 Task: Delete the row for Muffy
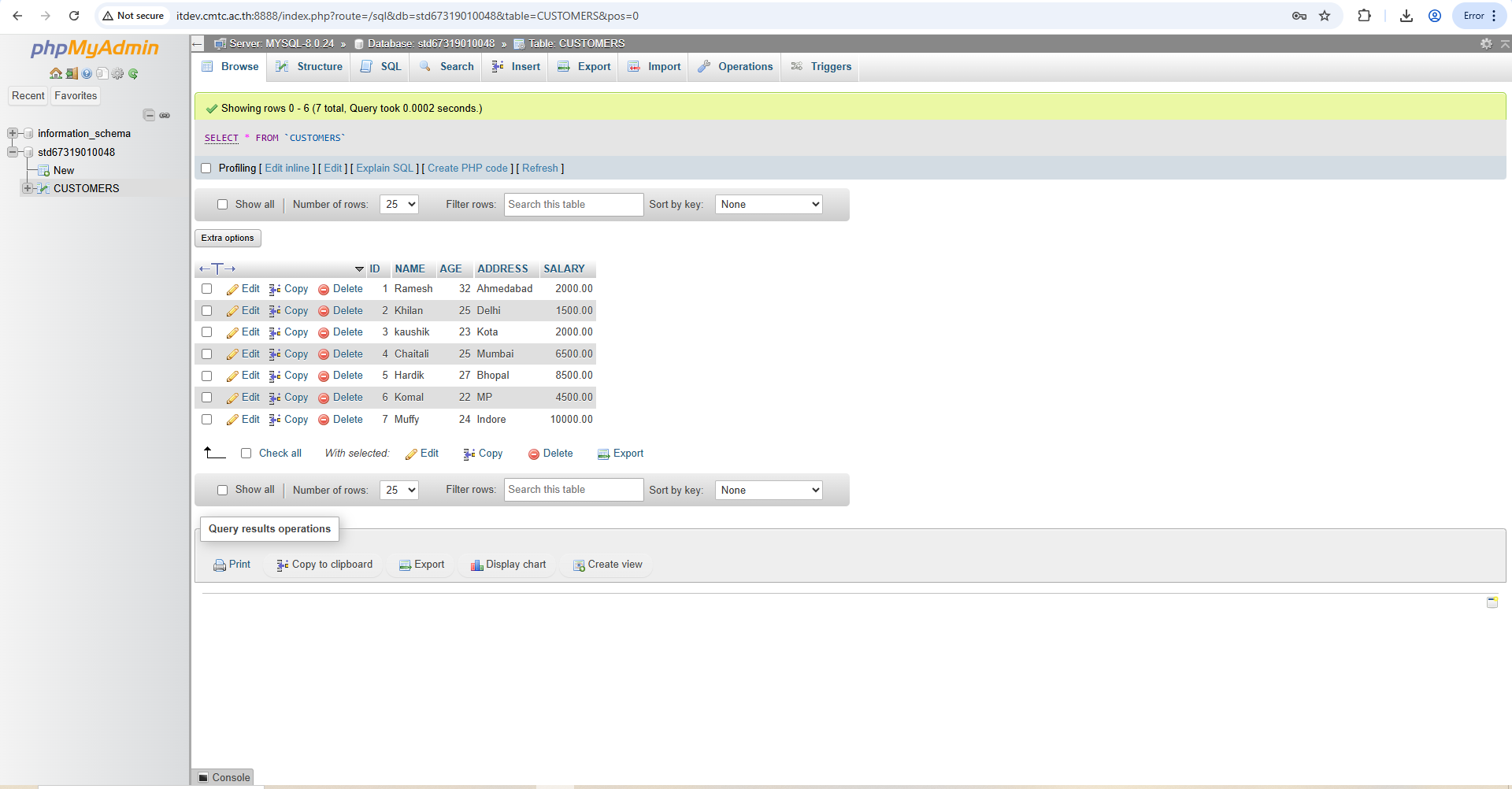(340, 420)
